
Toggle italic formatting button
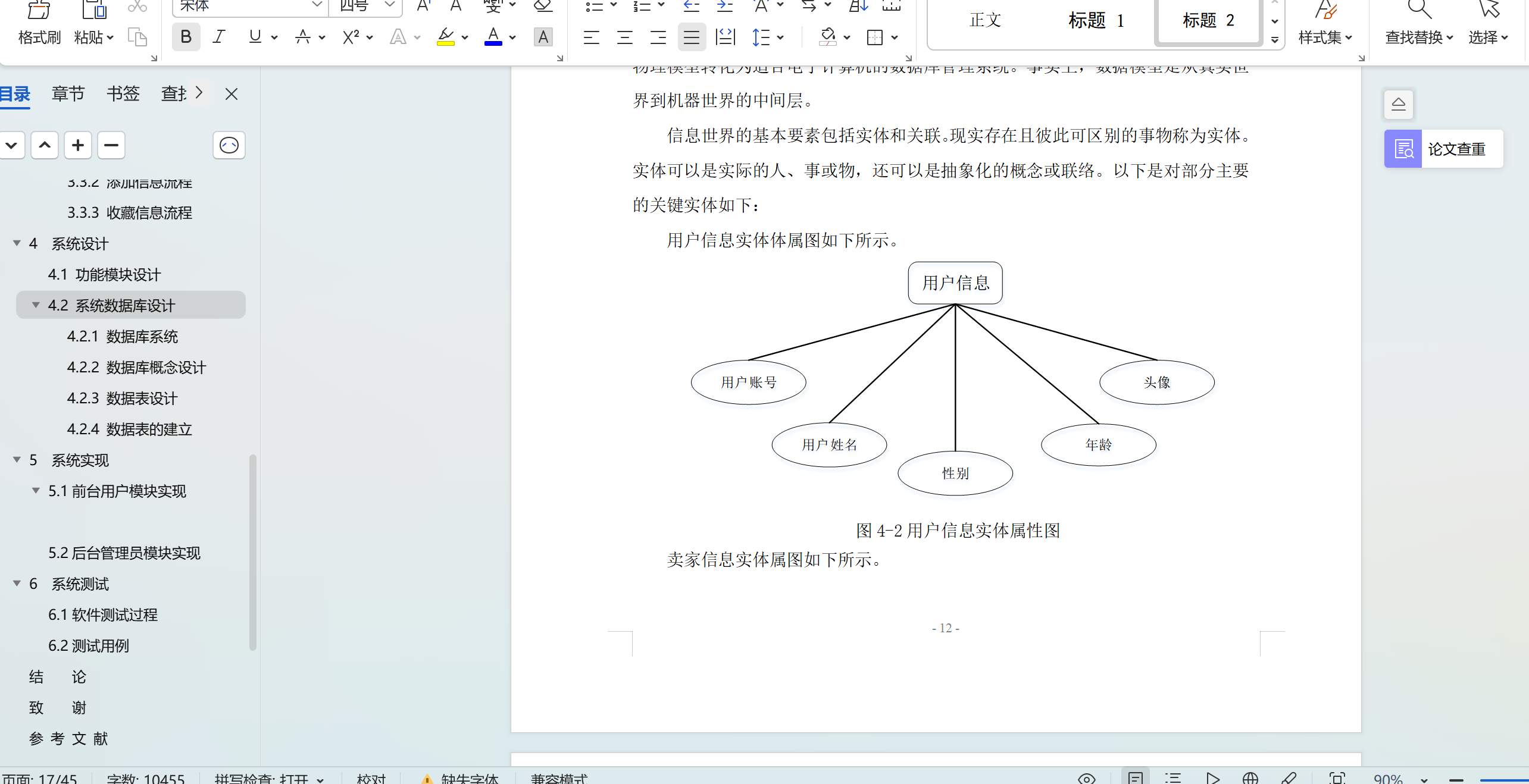pos(219,37)
